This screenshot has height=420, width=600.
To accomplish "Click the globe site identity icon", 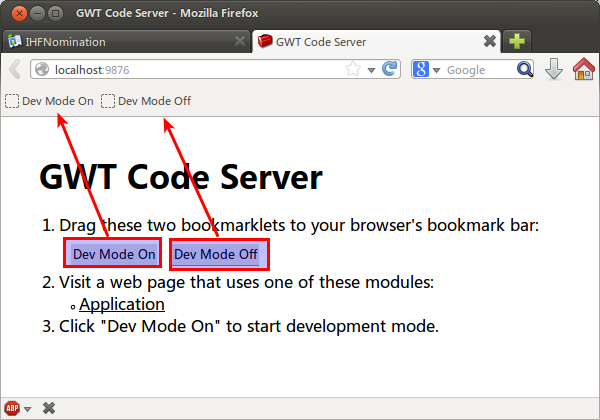I will click(42, 70).
